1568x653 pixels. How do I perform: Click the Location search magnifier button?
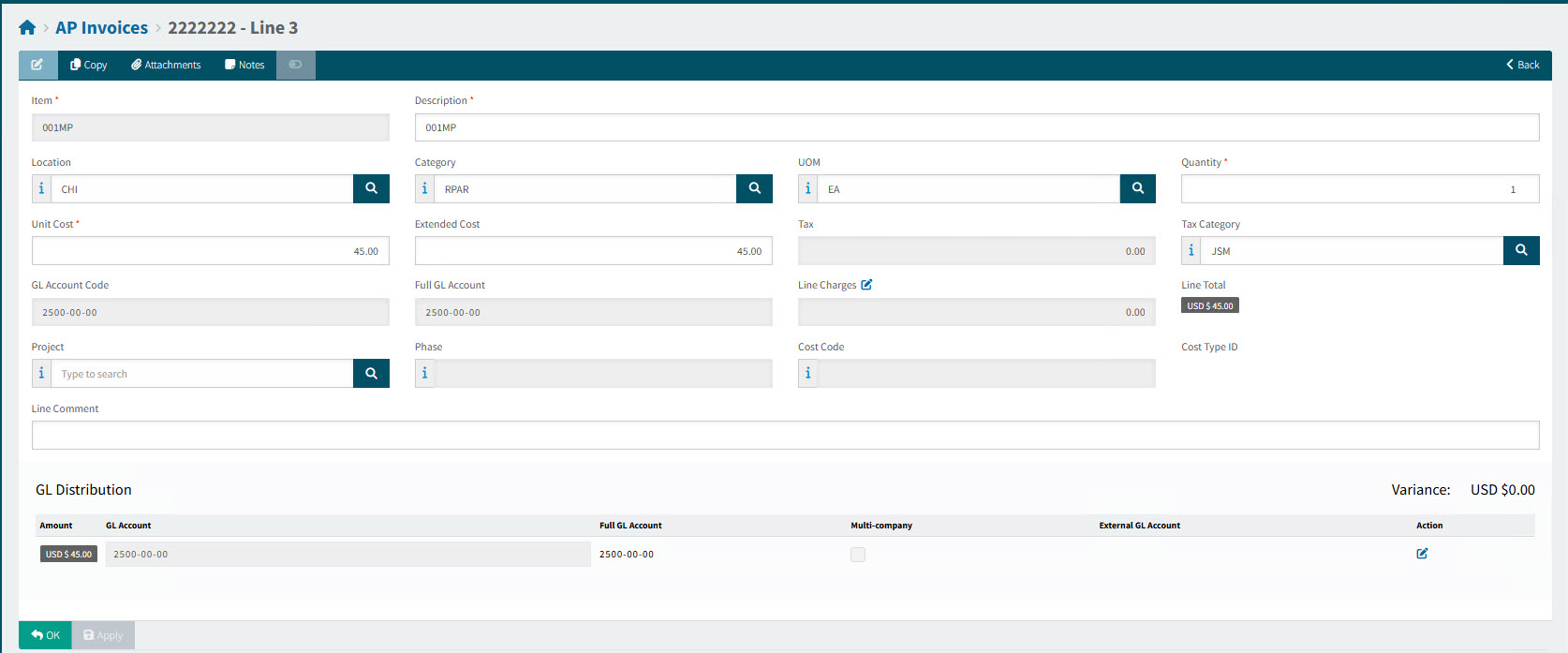(x=371, y=188)
